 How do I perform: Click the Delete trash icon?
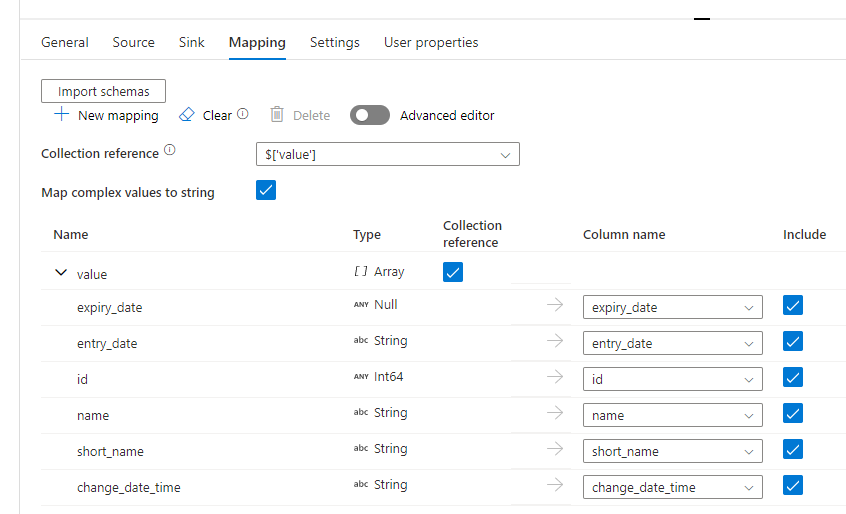point(277,115)
